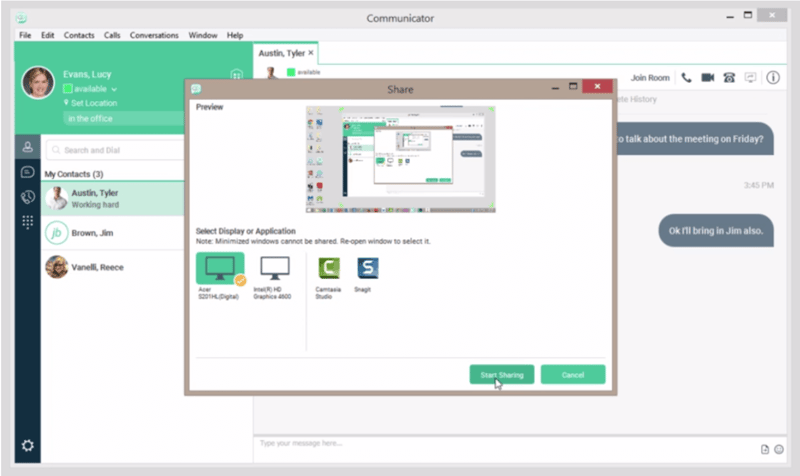The height and width of the screenshot is (476, 800).
Task: Click the Start Sharing button
Action: [x=502, y=374]
